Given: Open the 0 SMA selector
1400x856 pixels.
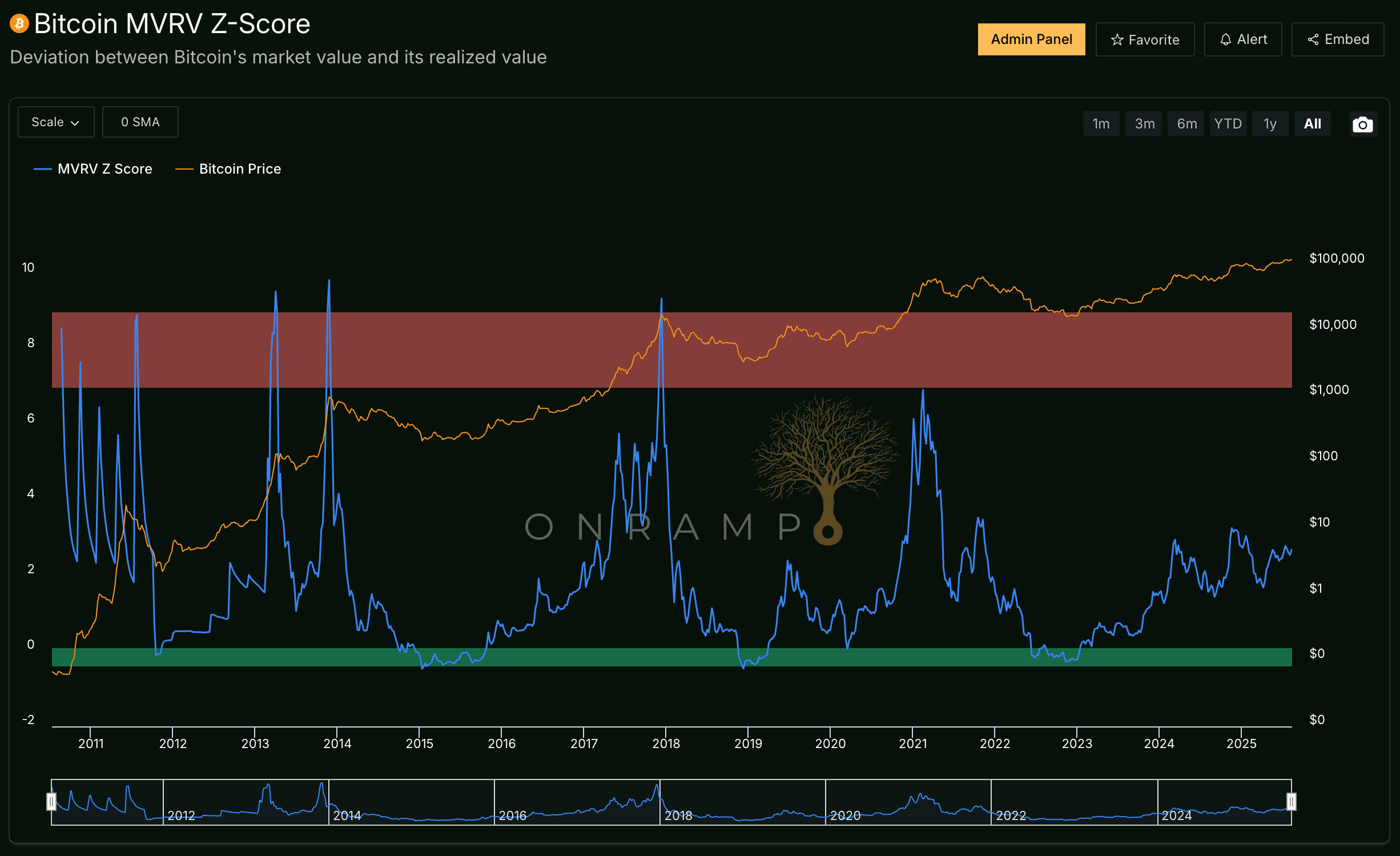Looking at the screenshot, I should coord(140,122).
